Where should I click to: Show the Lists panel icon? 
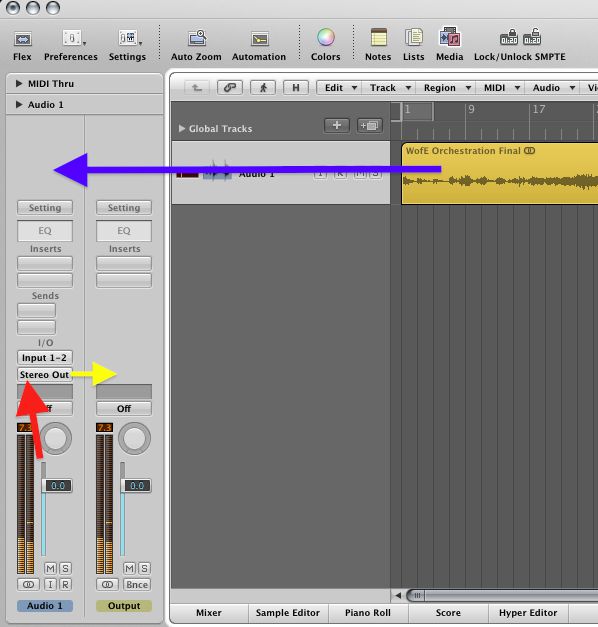click(x=414, y=38)
